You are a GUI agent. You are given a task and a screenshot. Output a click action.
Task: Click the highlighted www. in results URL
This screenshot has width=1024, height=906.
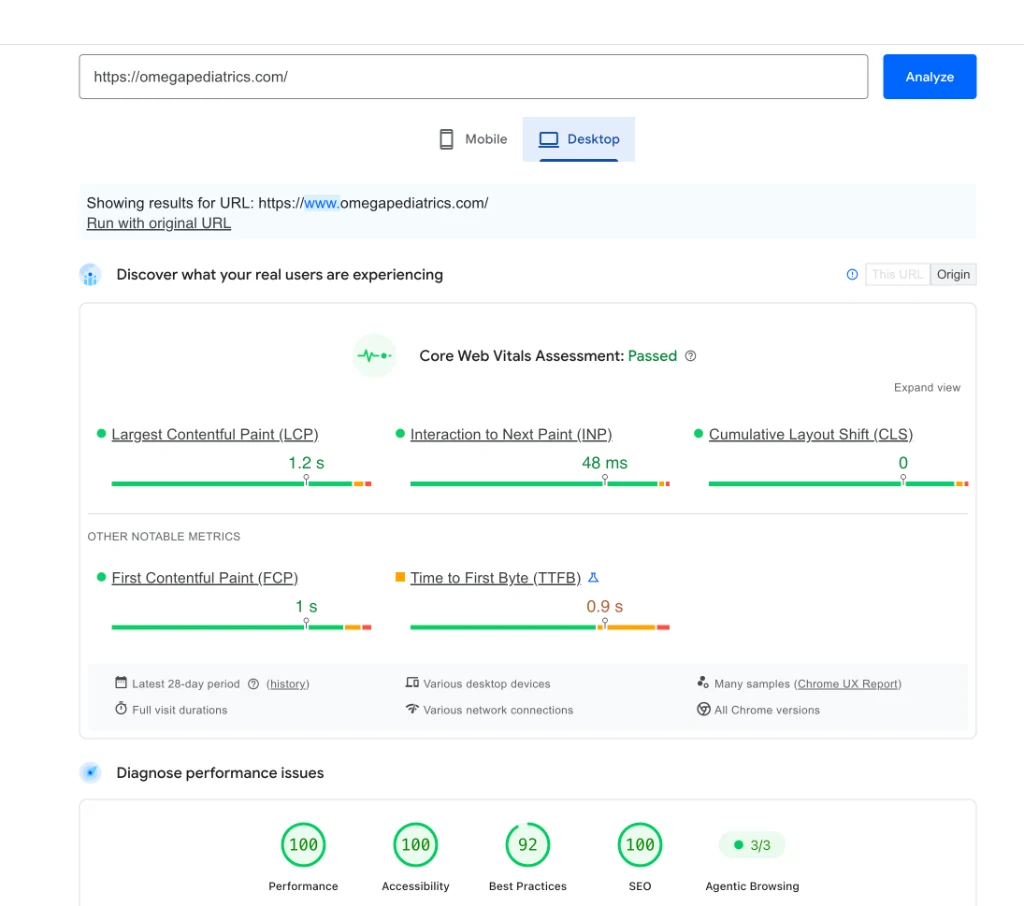click(322, 203)
